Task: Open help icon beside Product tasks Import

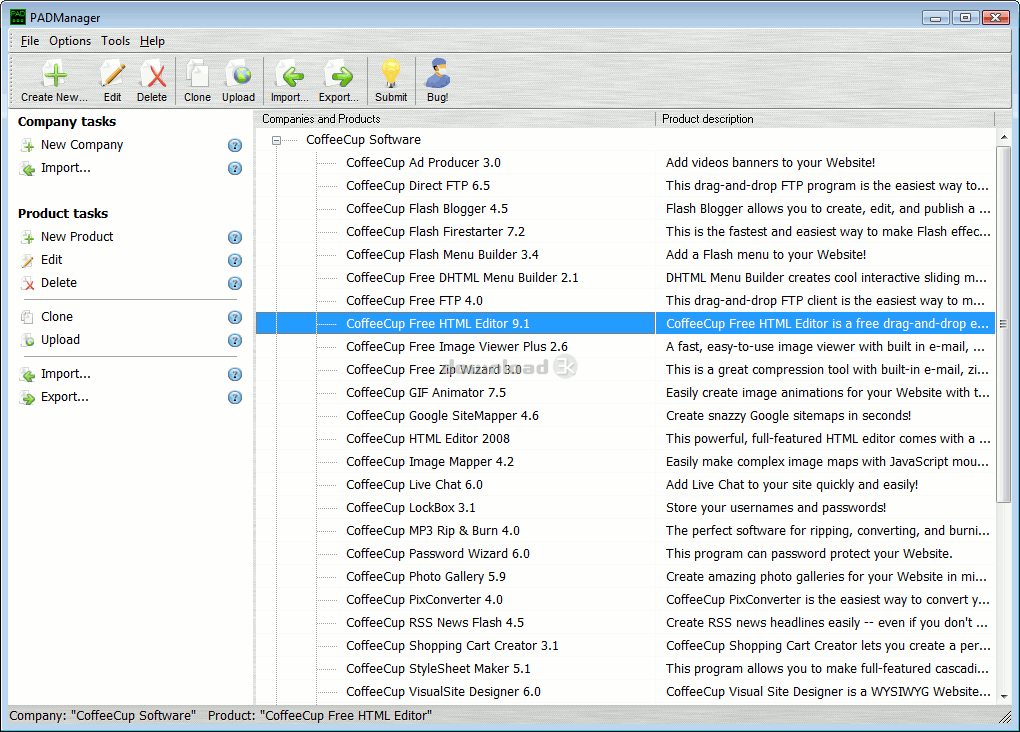Action: pos(235,374)
